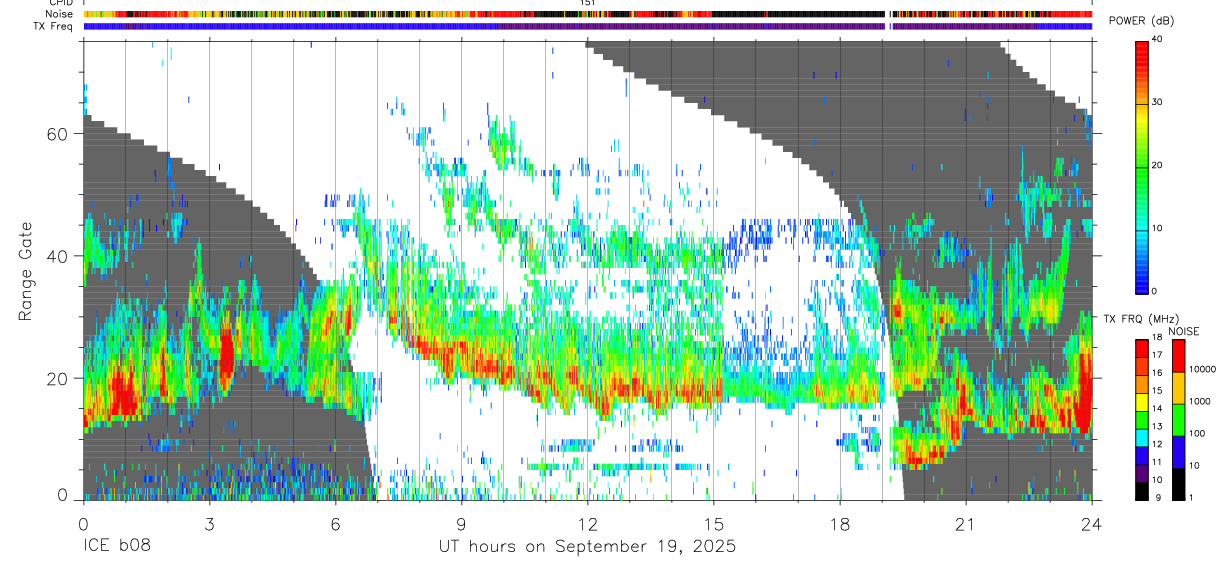Click the POWER (dB) colorbar title
The height and width of the screenshot is (567, 1228).
[x=1142, y=21]
